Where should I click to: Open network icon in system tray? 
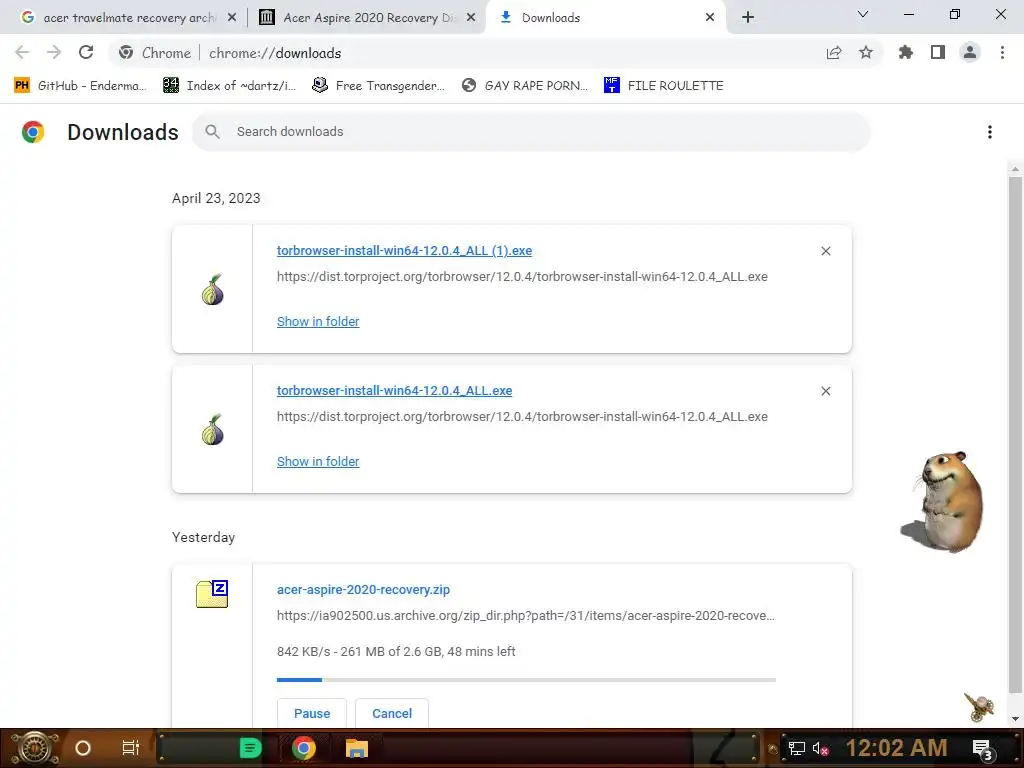pyautogui.click(x=796, y=748)
